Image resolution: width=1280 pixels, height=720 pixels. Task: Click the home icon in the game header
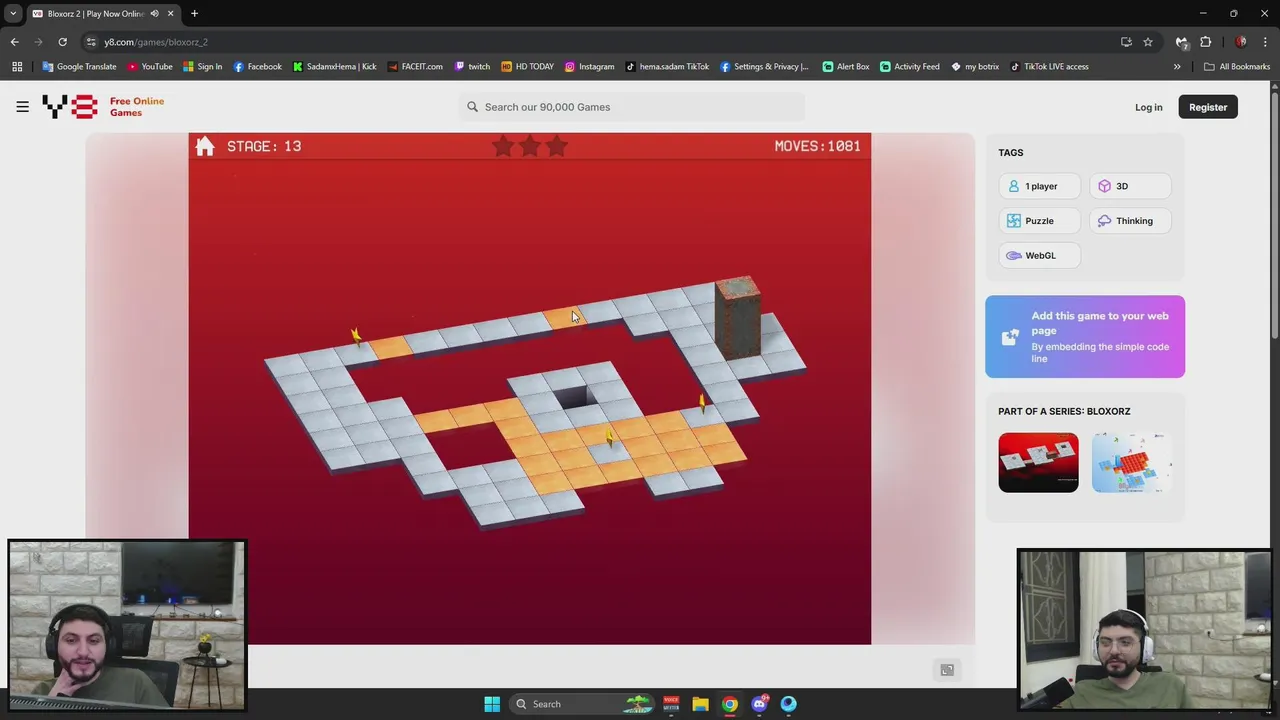pos(205,146)
